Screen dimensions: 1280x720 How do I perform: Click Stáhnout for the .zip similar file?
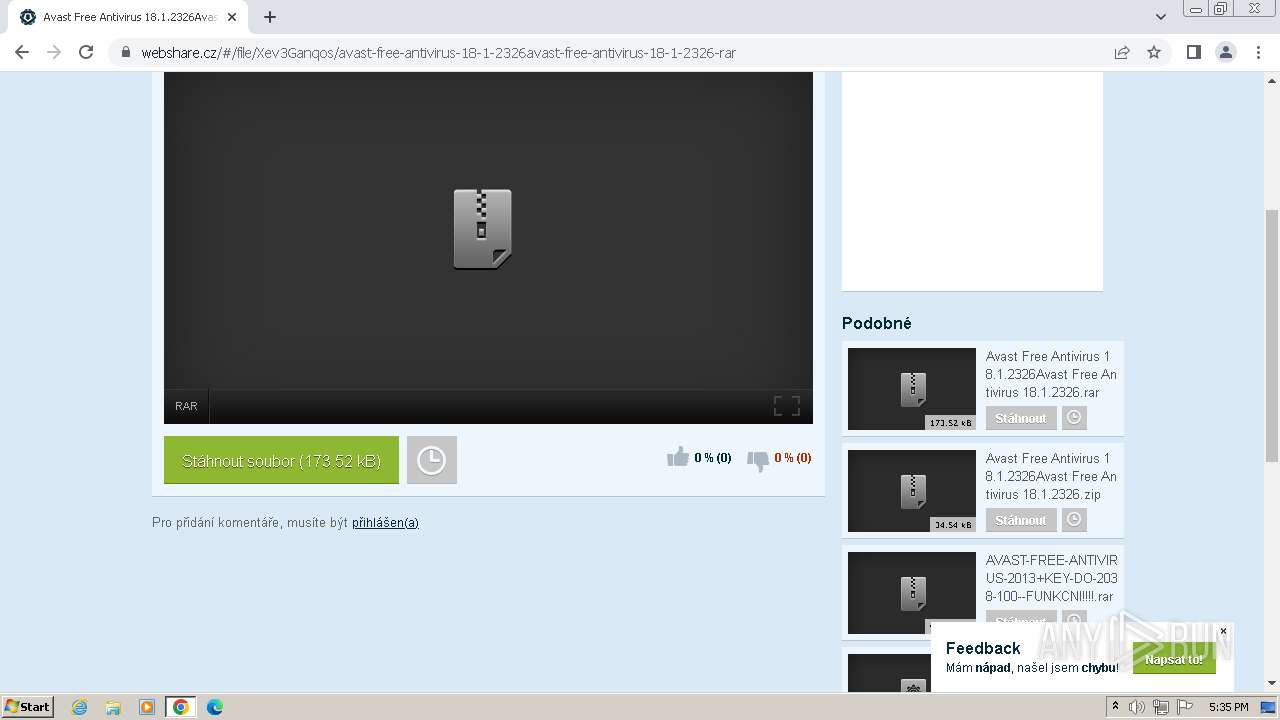[x=1021, y=520]
